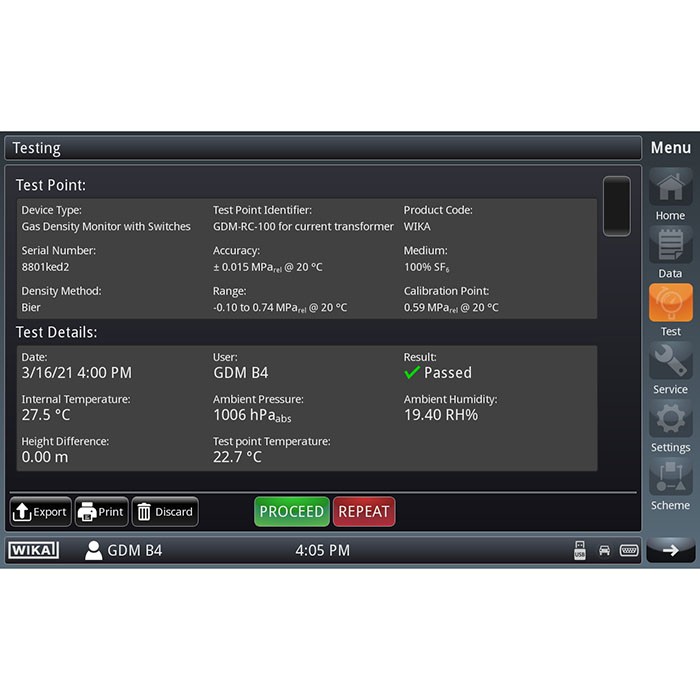The height and width of the screenshot is (700, 700).
Task: Click the range value -0.10 to 0.74 MPa
Action: click(x=279, y=308)
